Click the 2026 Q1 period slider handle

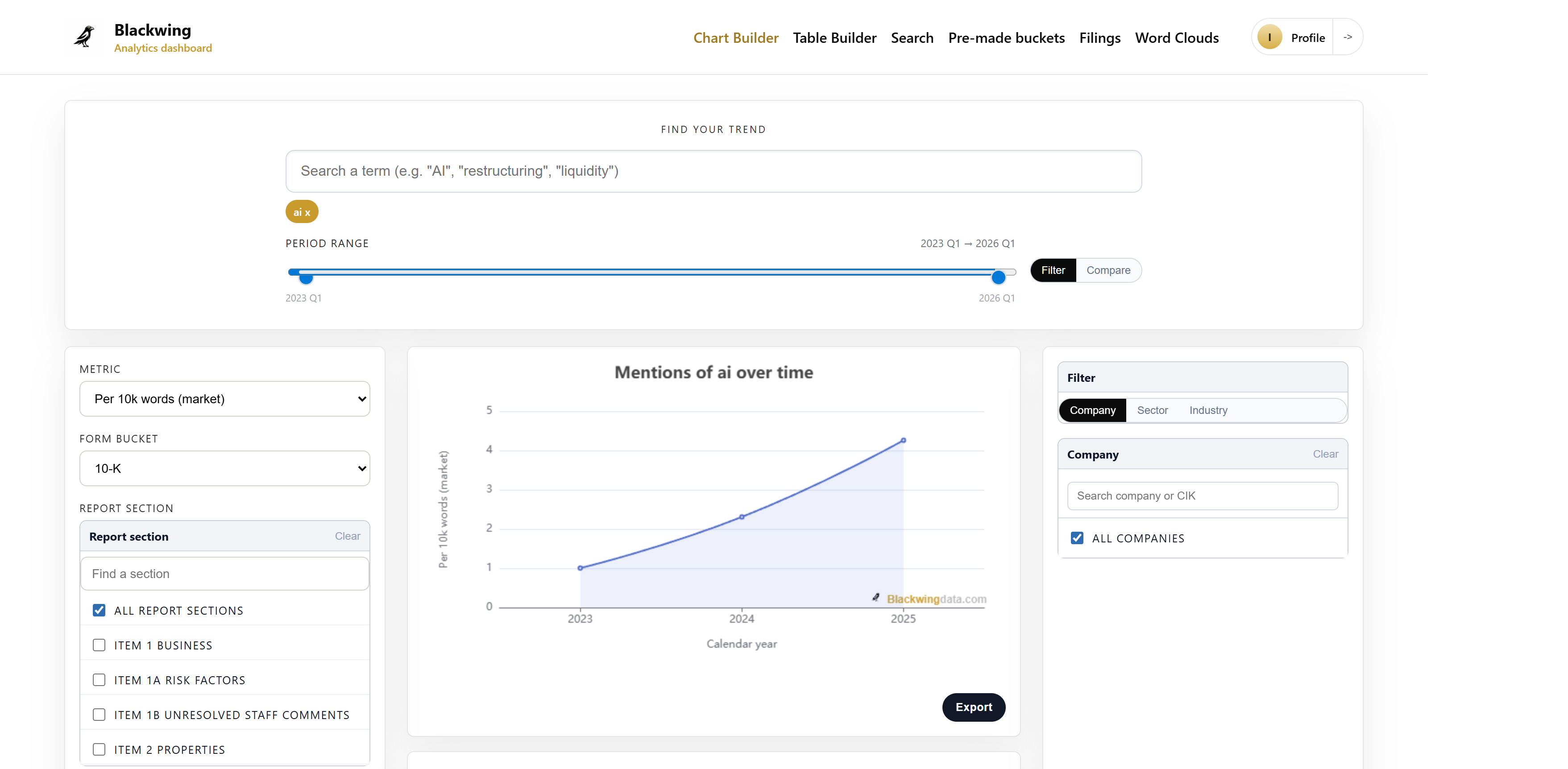998,277
